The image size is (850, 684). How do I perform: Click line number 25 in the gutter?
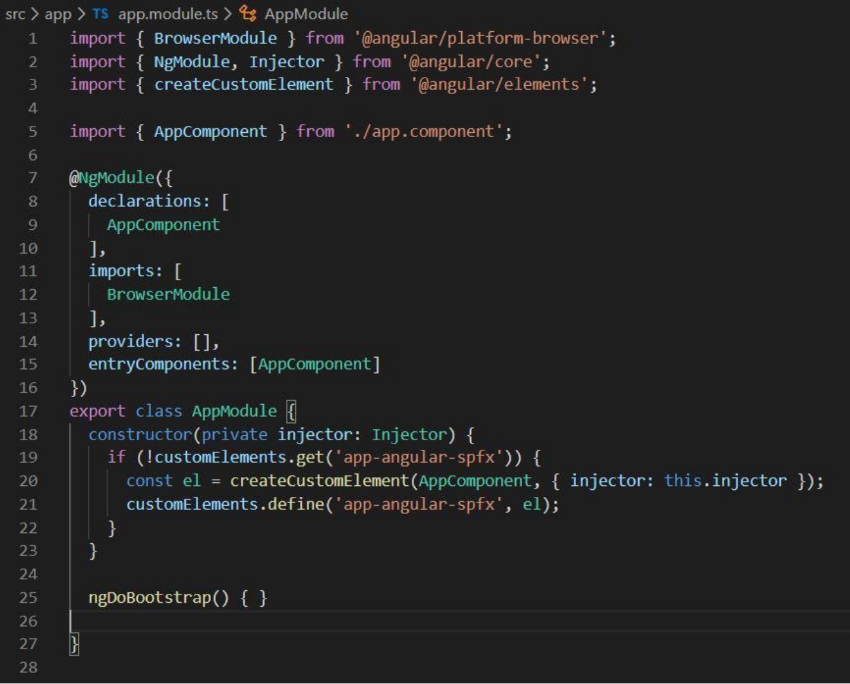(x=28, y=598)
